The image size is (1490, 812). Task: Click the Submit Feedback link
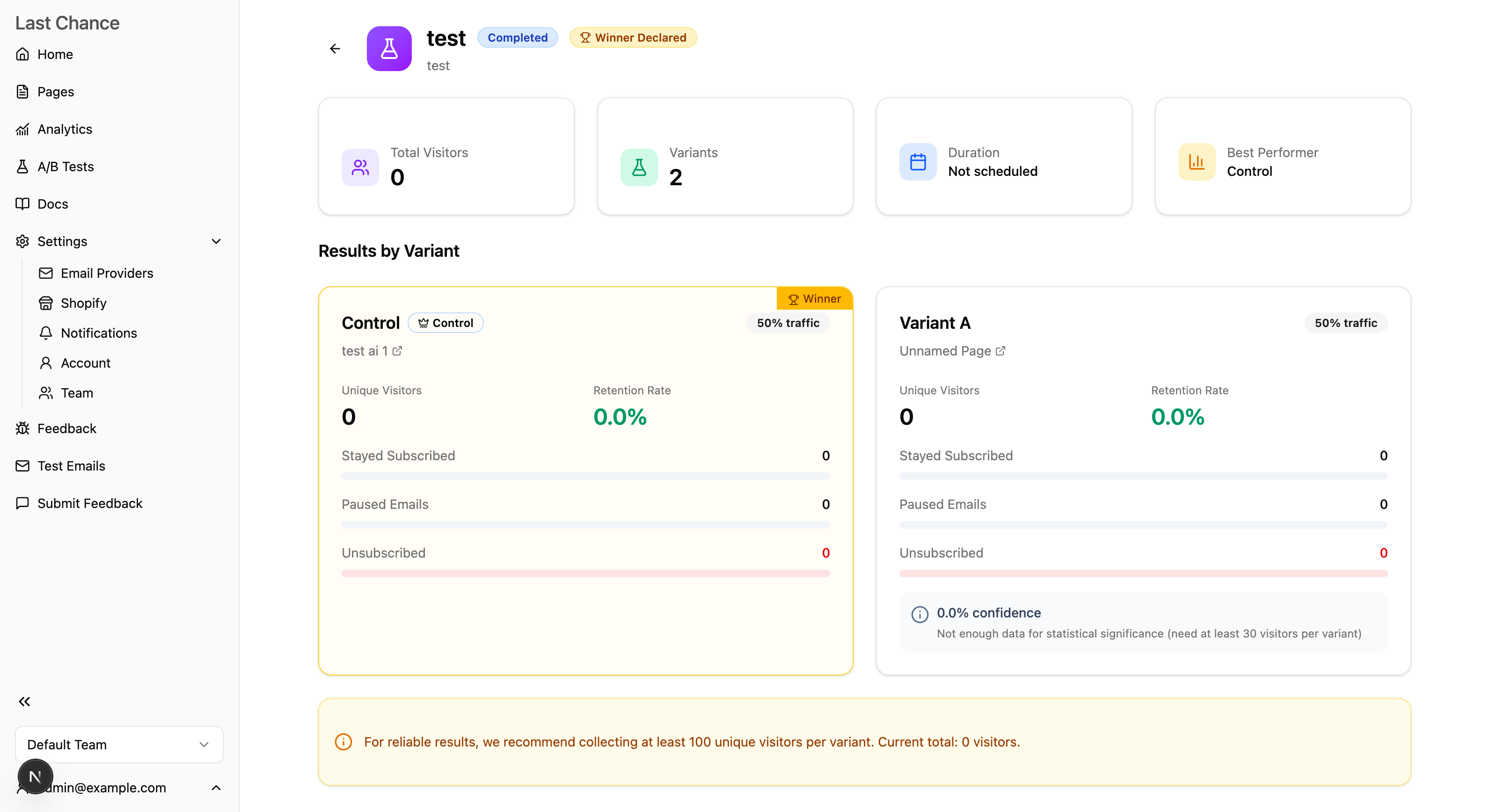[x=90, y=503]
